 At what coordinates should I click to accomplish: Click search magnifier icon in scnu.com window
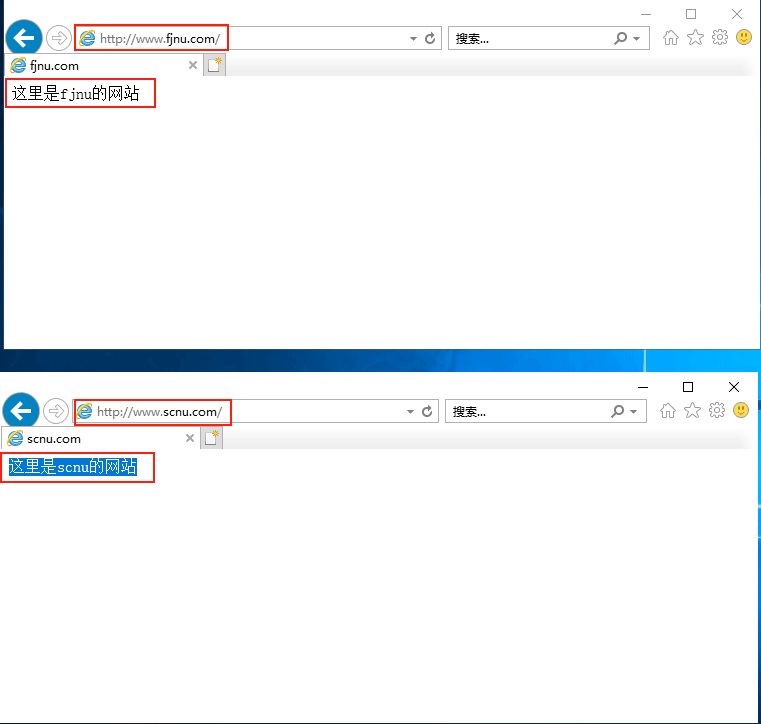(617, 411)
